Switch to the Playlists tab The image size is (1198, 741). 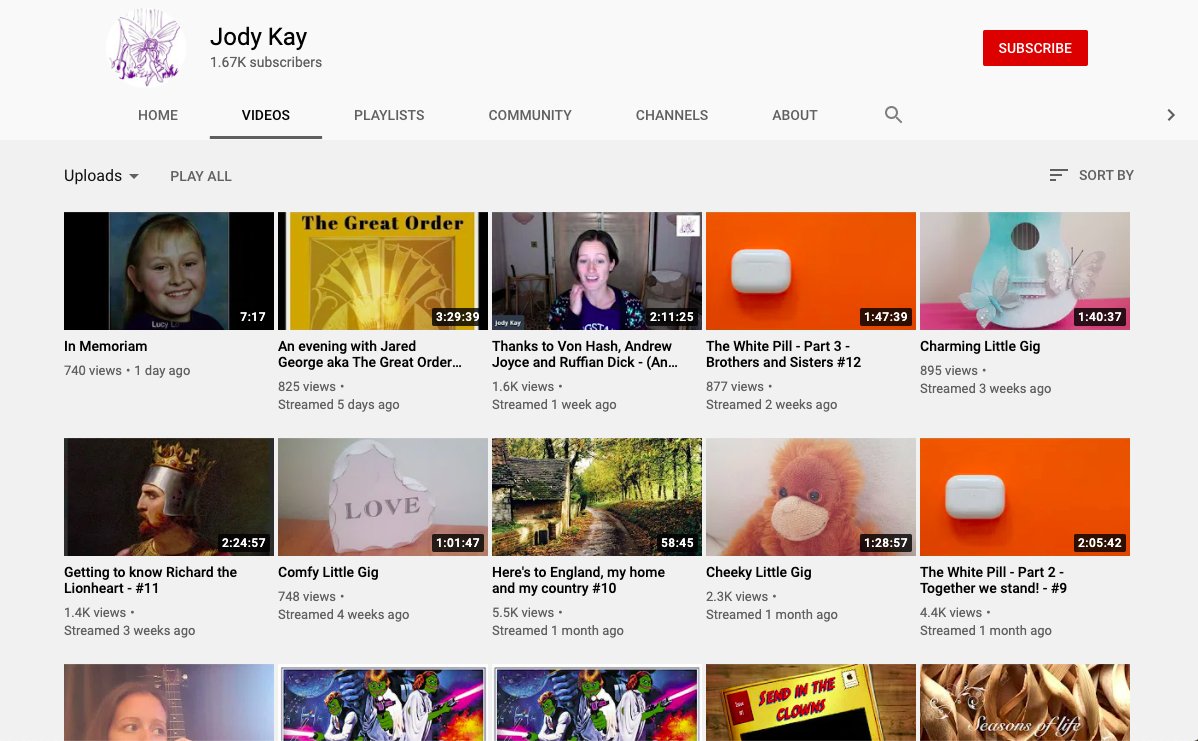tap(389, 115)
